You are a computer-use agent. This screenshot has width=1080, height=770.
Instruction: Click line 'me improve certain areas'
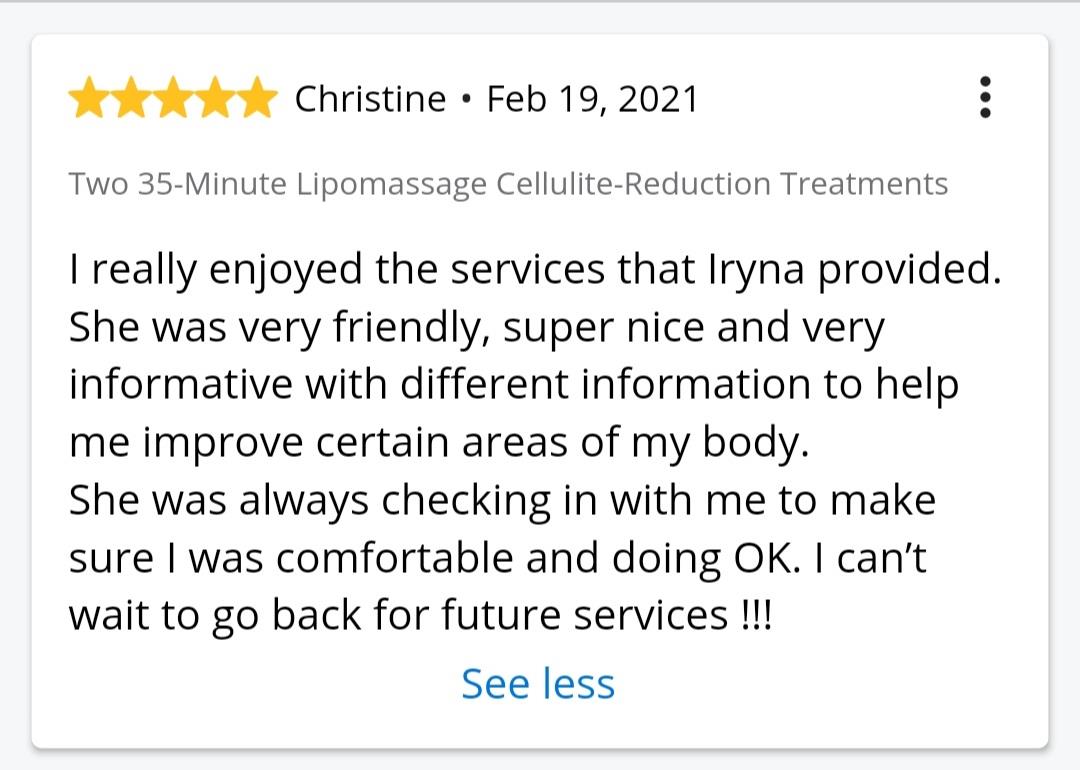point(439,443)
